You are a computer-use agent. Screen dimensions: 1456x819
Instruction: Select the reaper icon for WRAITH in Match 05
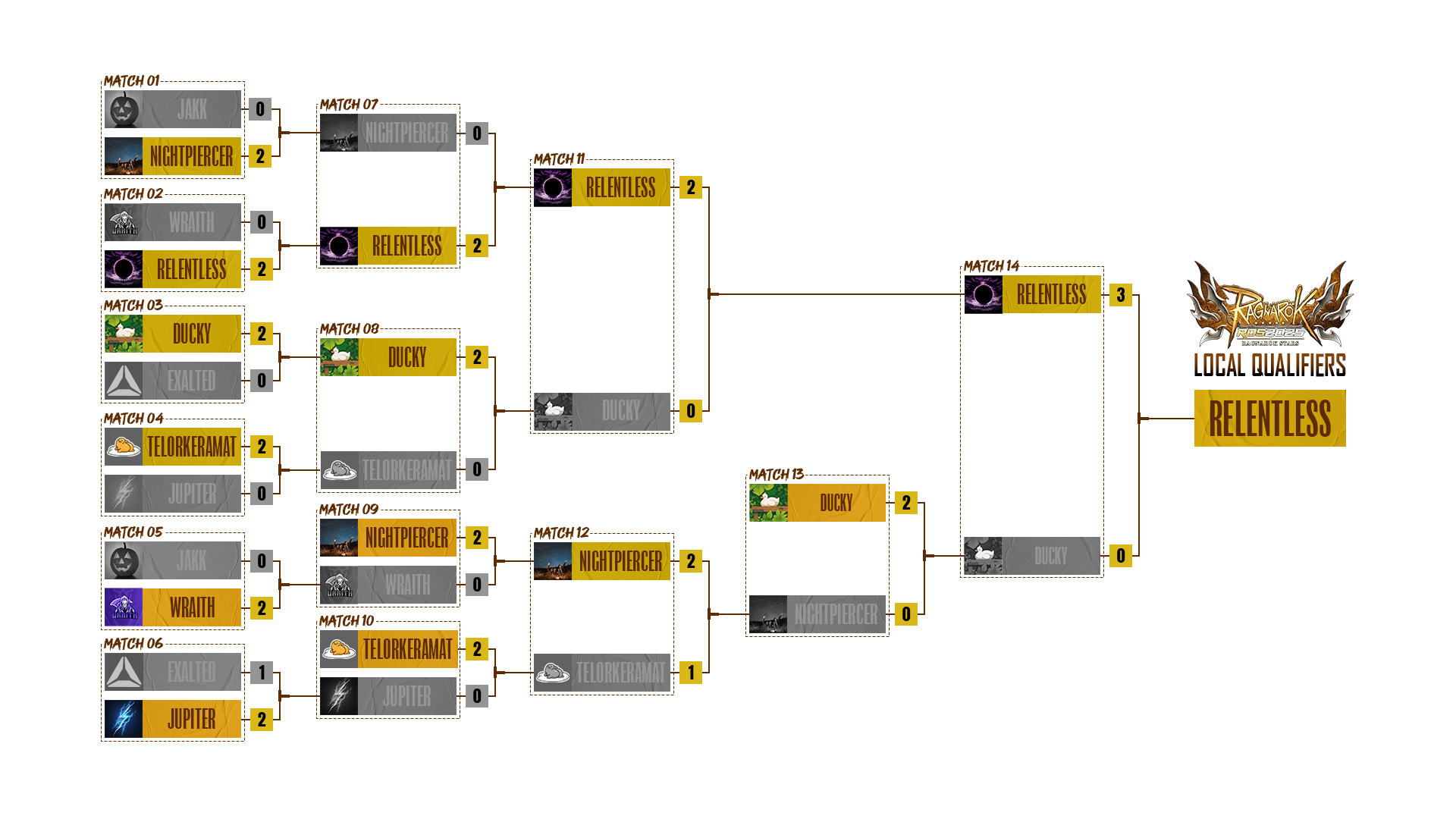[x=123, y=607]
